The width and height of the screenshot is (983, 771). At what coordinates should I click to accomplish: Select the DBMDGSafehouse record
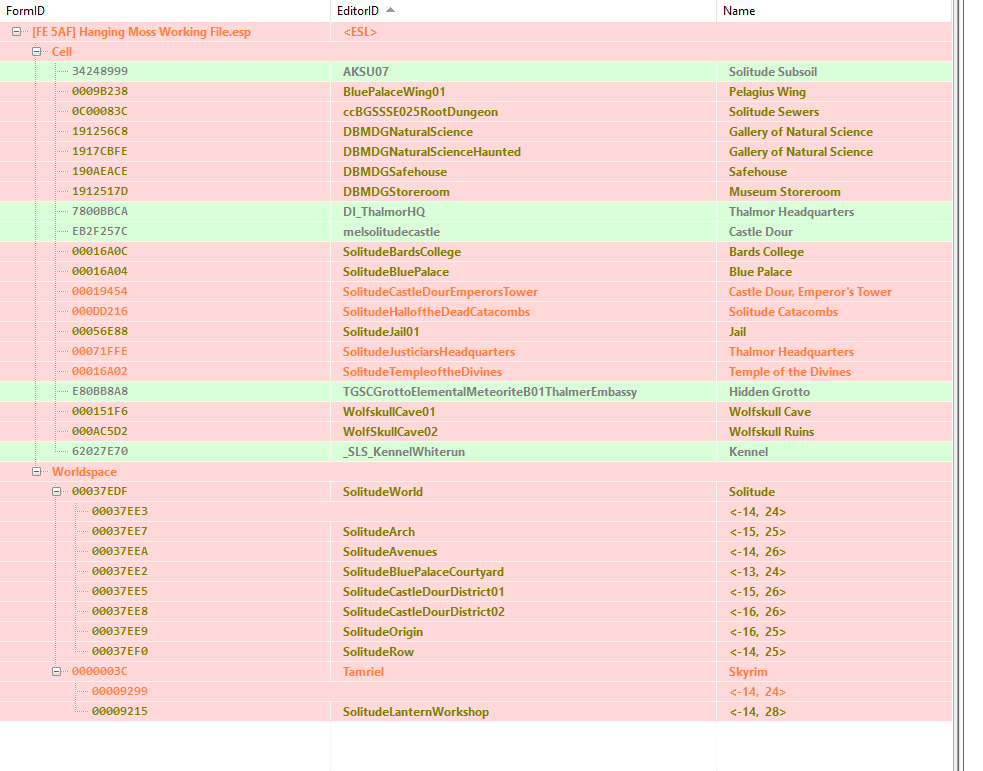[x=476, y=172]
